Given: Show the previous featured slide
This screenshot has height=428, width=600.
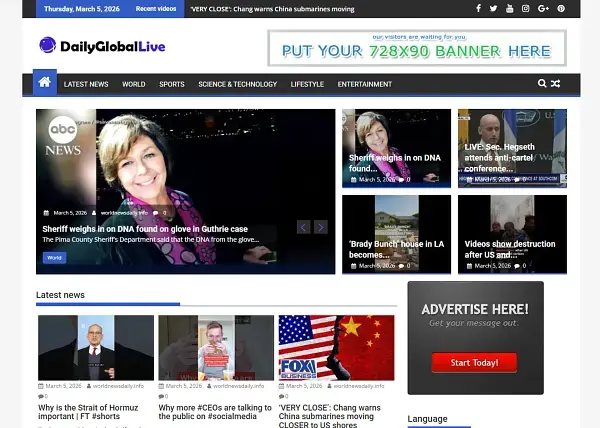Looking at the screenshot, I should tap(304, 227).
